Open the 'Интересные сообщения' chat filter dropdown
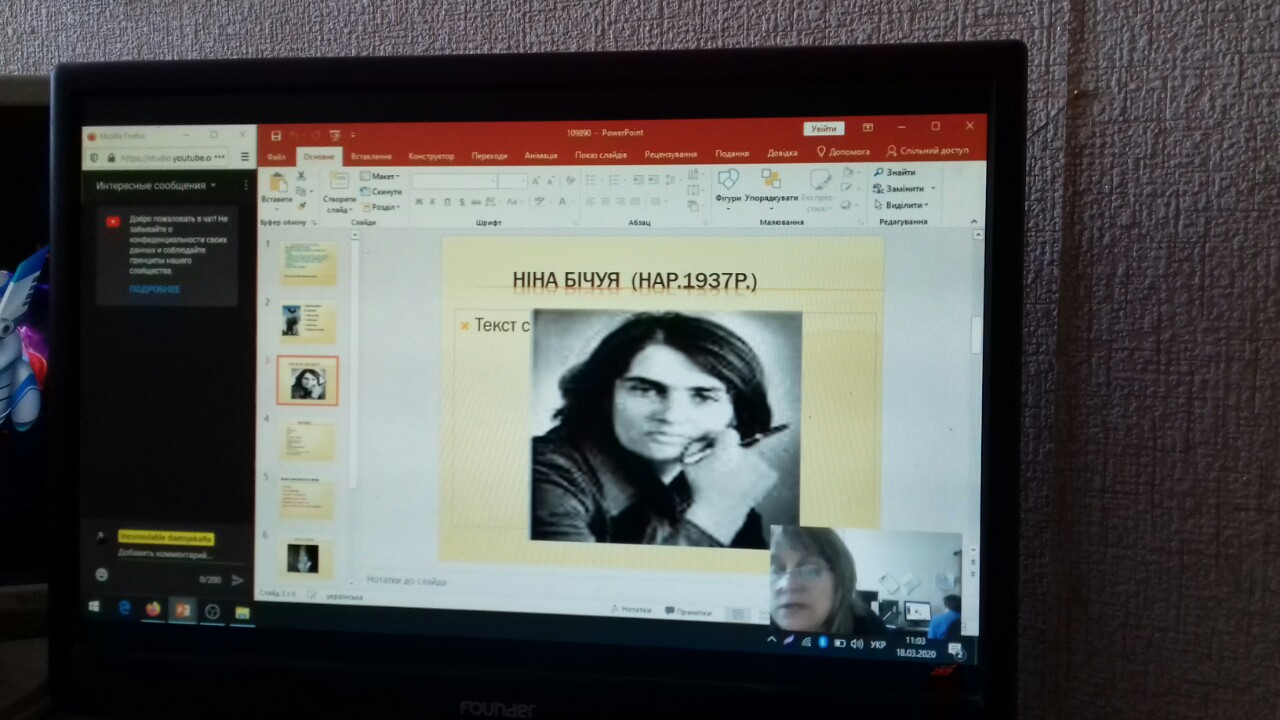The height and width of the screenshot is (720, 1280). 156,186
